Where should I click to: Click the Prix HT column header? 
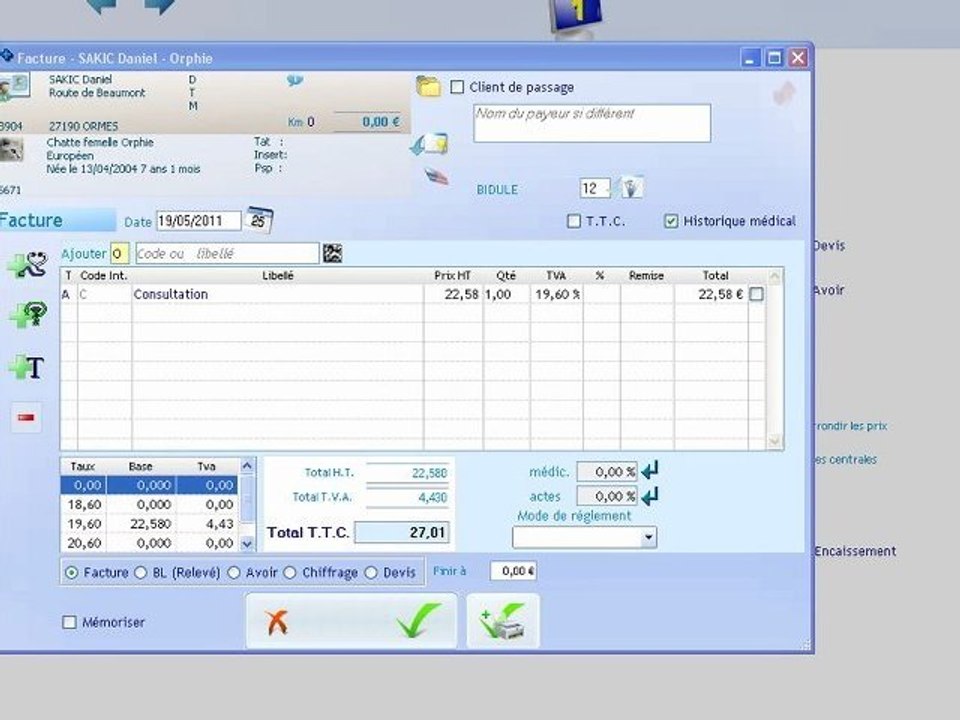pos(452,276)
